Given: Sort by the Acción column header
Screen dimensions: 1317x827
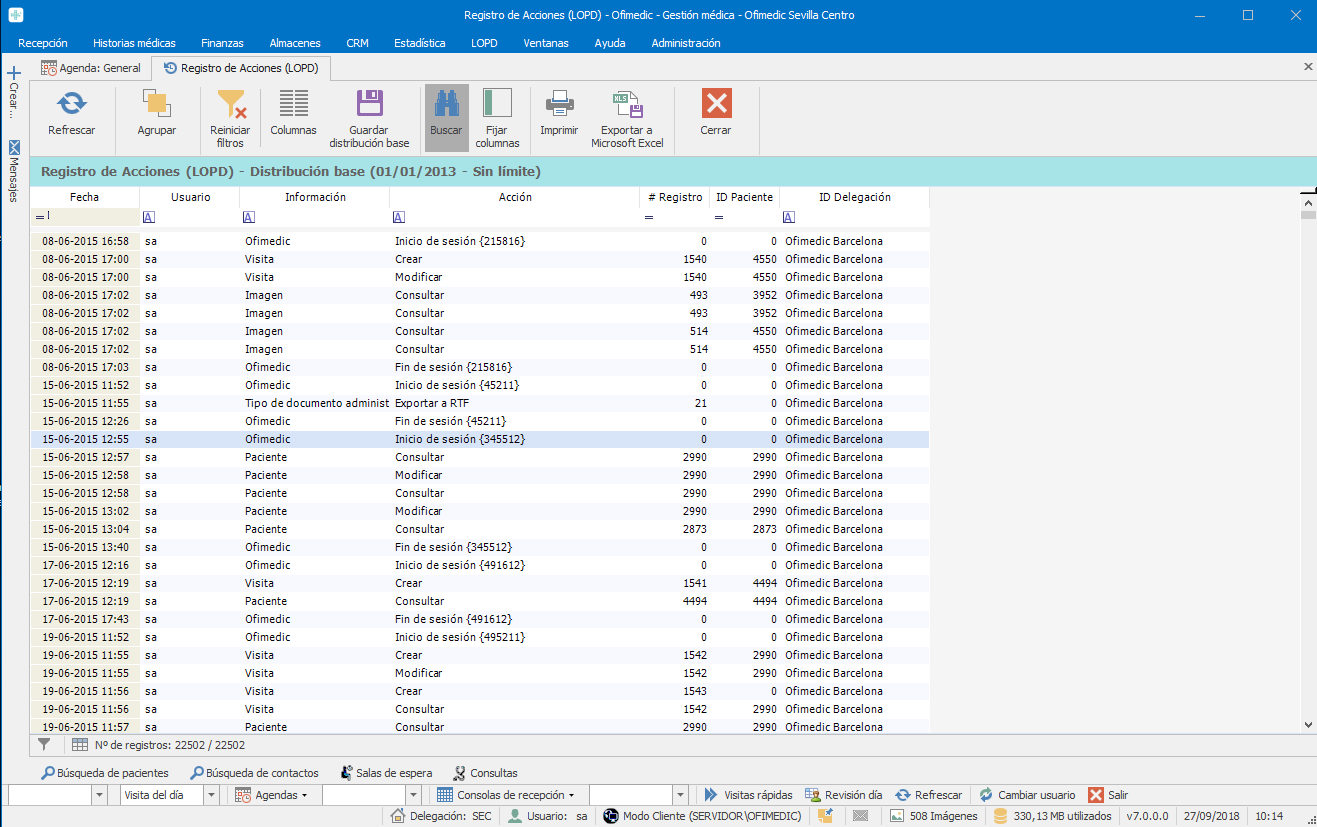Looking at the screenshot, I should click(514, 197).
